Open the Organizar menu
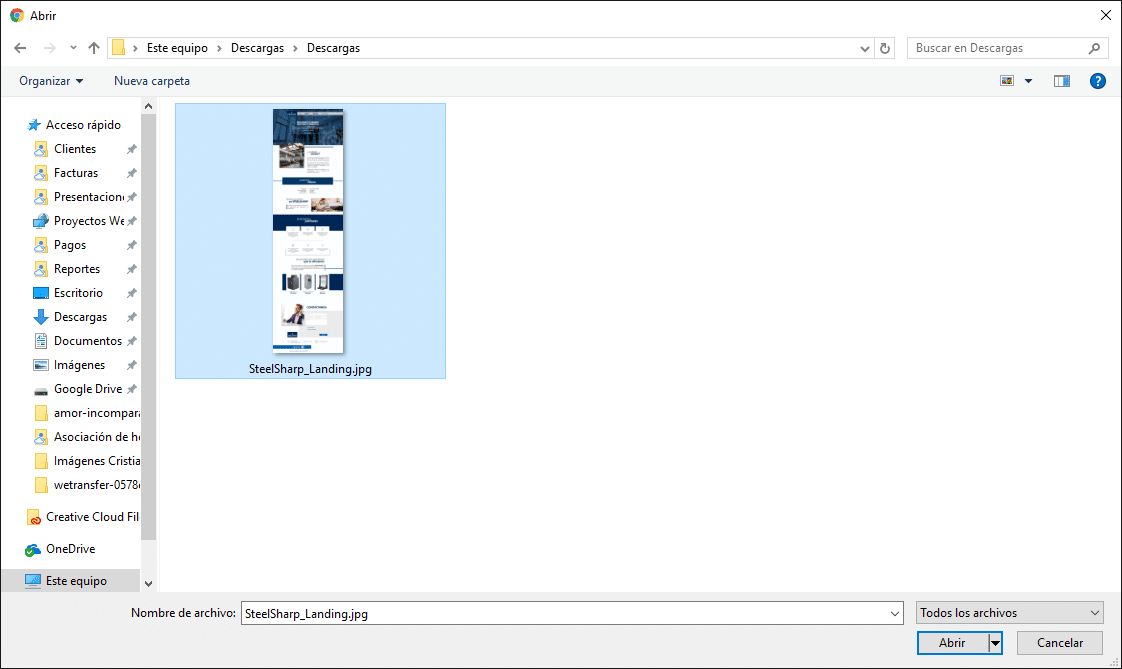Viewport: 1122px width, 669px height. click(x=51, y=81)
